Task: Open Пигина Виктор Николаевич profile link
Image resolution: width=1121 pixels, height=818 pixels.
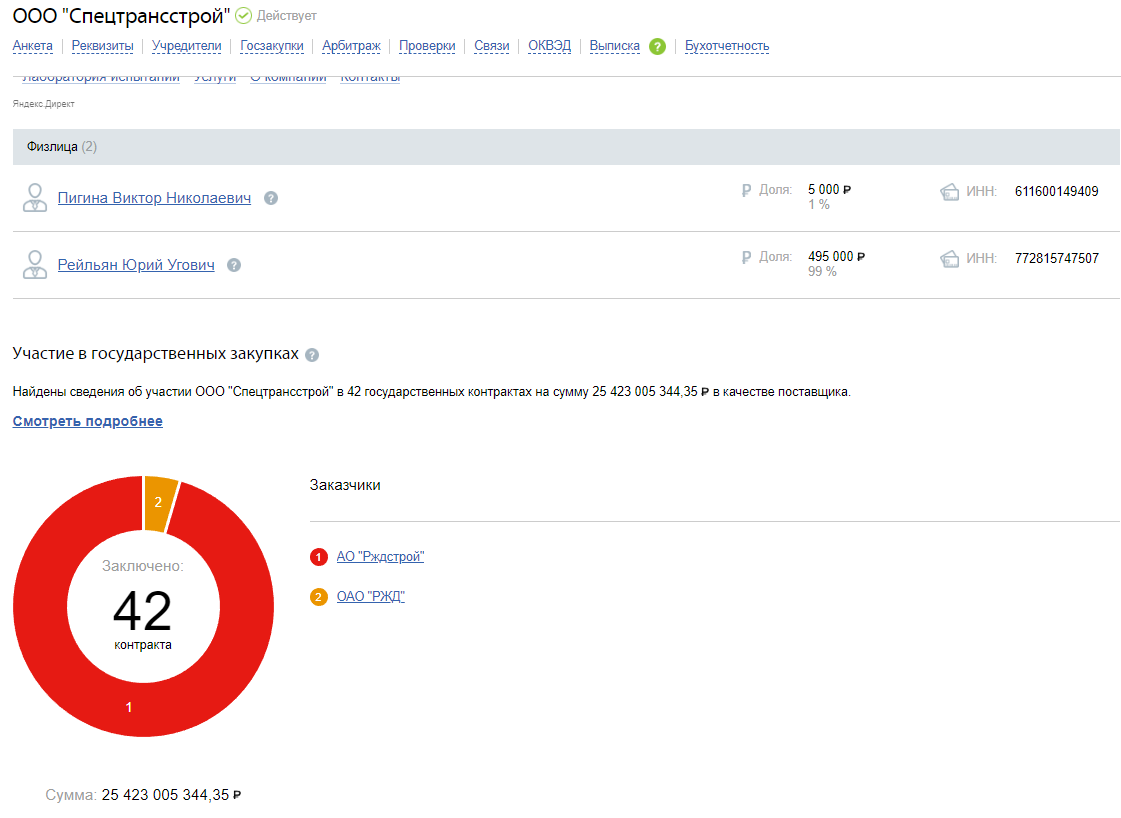Action: tap(154, 198)
